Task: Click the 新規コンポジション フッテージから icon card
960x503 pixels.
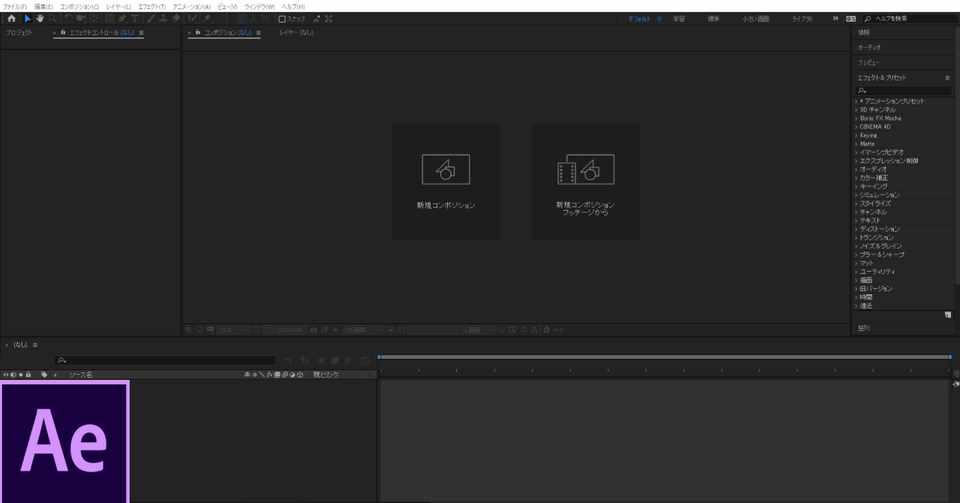Action: [586, 182]
